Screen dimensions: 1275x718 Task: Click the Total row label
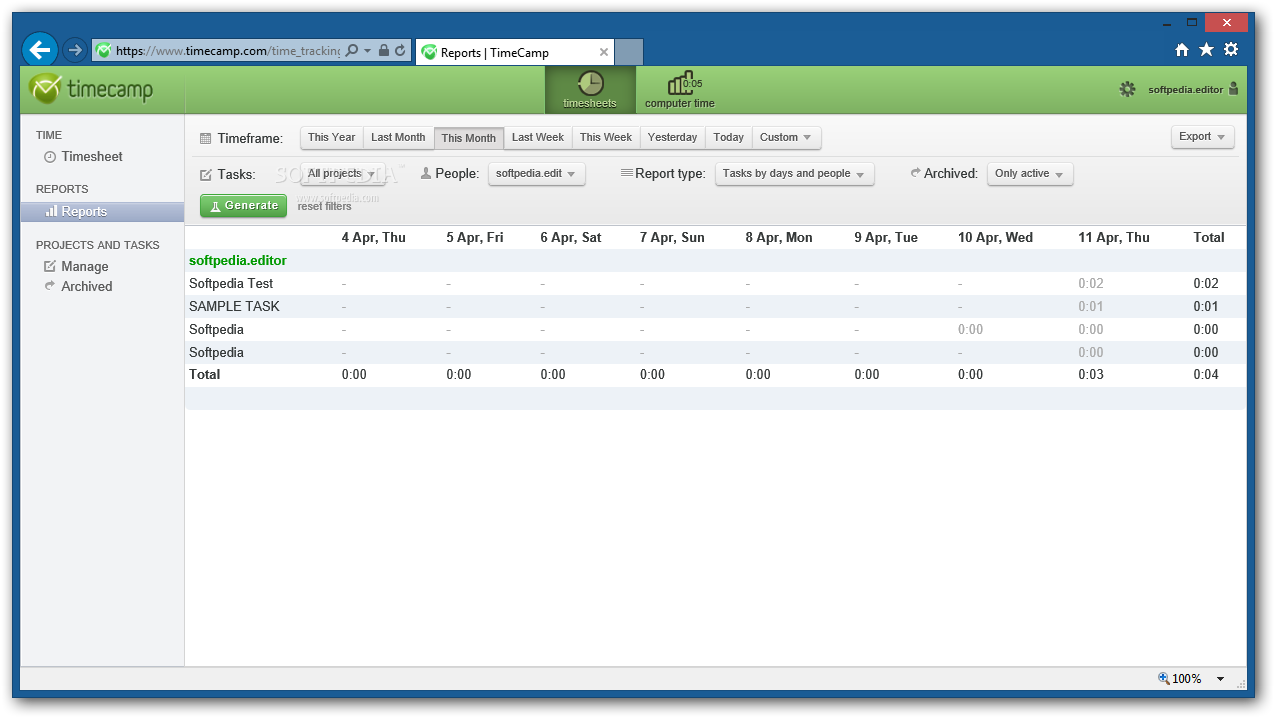205,375
